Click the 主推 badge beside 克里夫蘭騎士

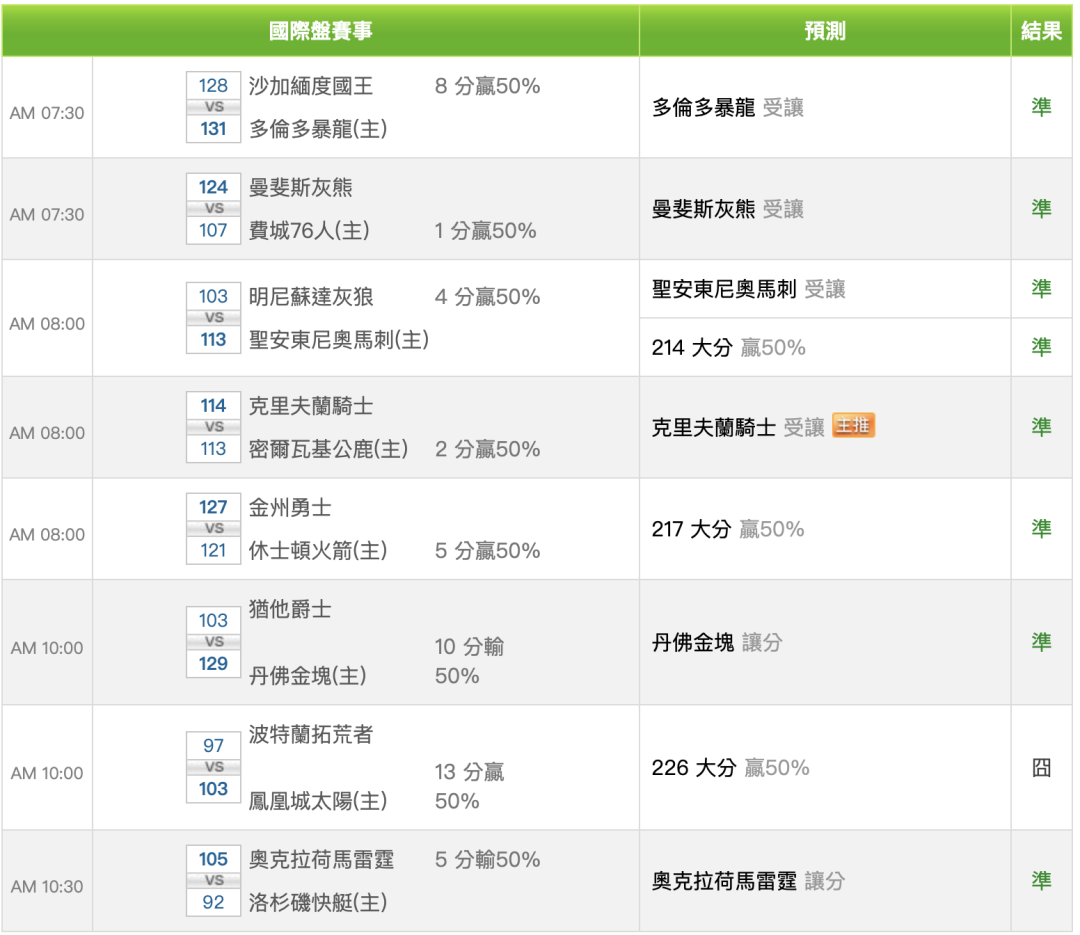coord(853,426)
